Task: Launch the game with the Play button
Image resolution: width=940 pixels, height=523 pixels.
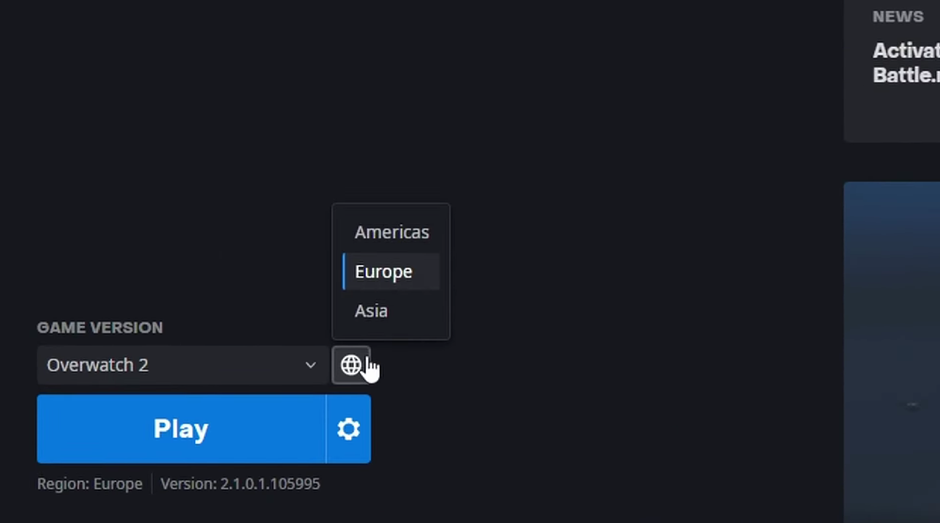Action: [181, 429]
